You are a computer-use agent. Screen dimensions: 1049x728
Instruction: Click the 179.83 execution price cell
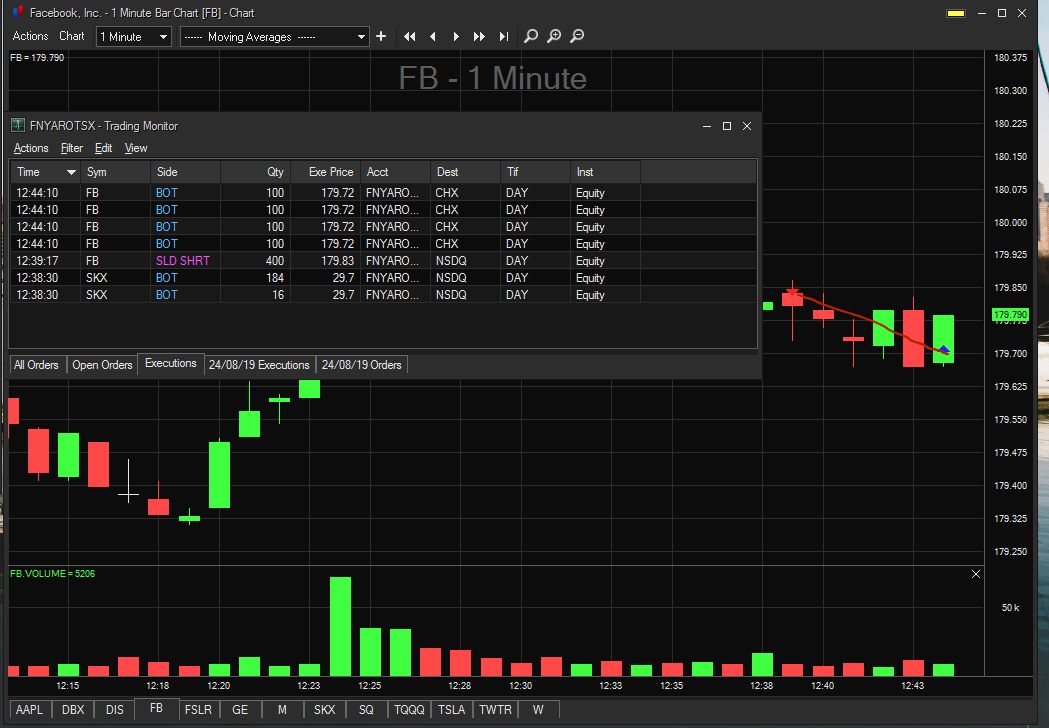(x=326, y=261)
